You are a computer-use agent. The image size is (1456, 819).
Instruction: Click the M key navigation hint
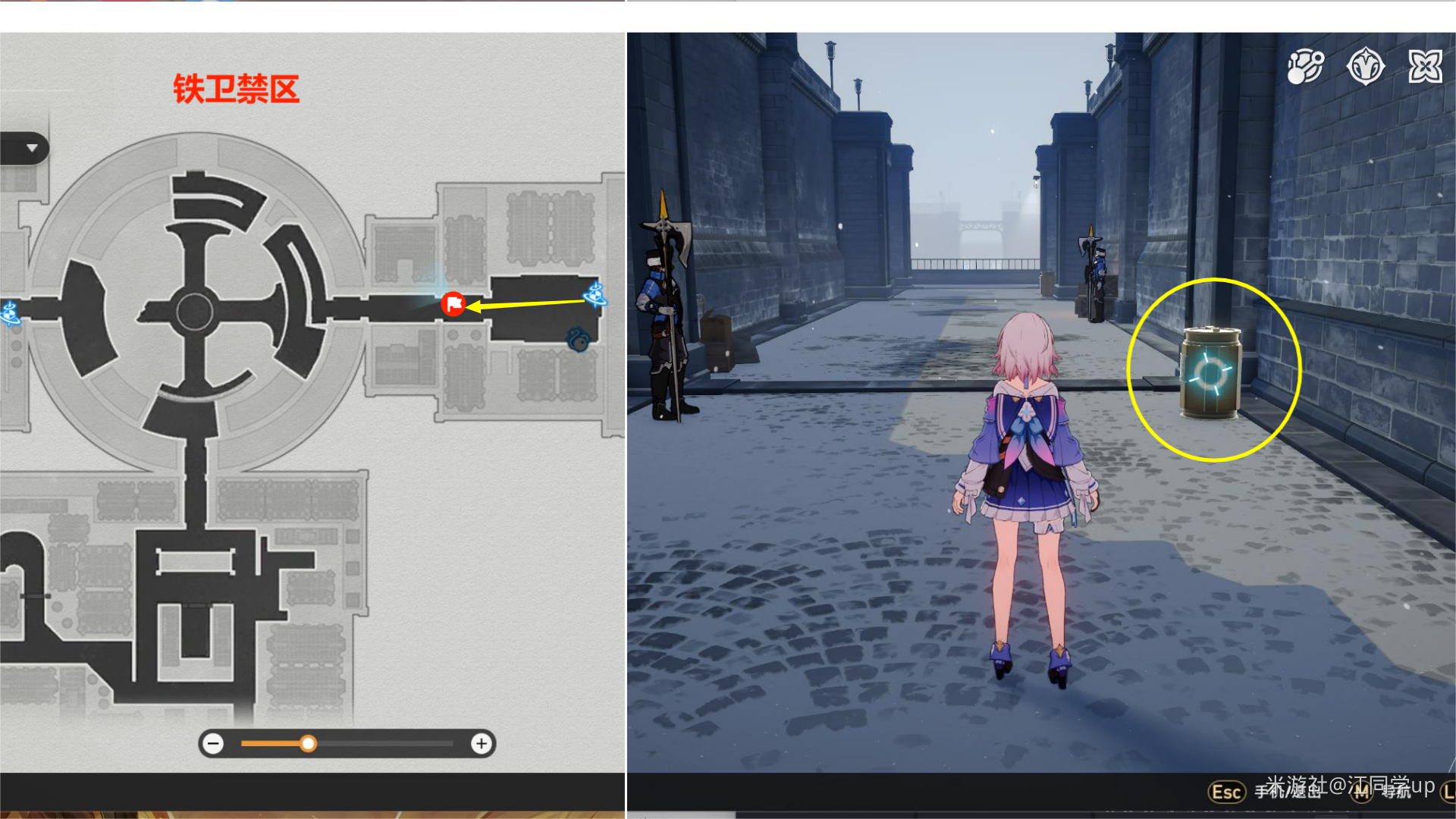point(1362,792)
